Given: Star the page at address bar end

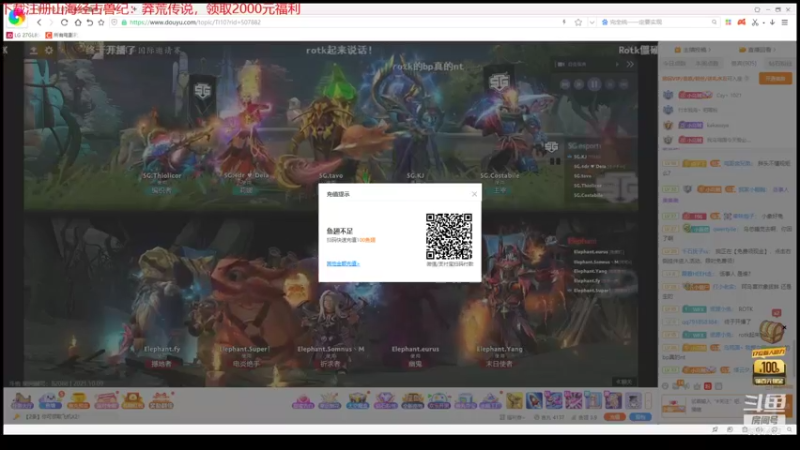Looking at the screenshot, I should point(578,22).
